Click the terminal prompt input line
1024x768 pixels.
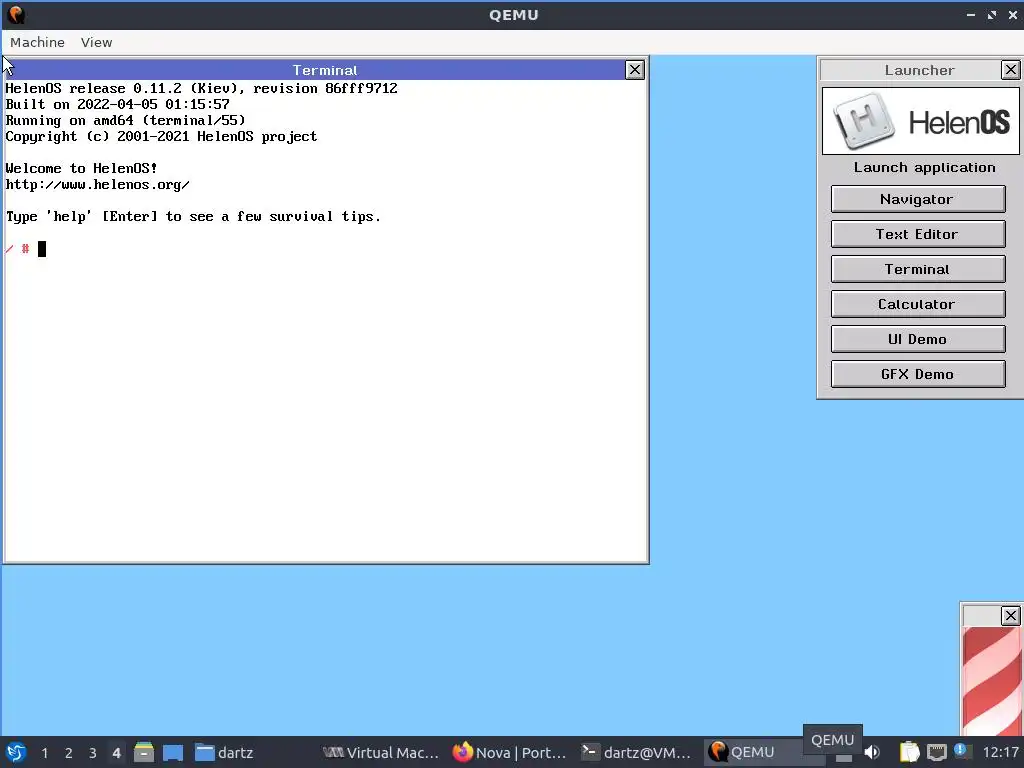click(x=325, y=249)
